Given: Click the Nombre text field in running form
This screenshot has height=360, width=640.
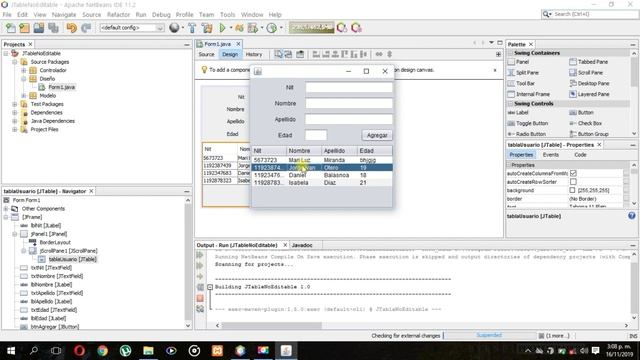Looking at the screenshot, I should (x=349, y=103).
